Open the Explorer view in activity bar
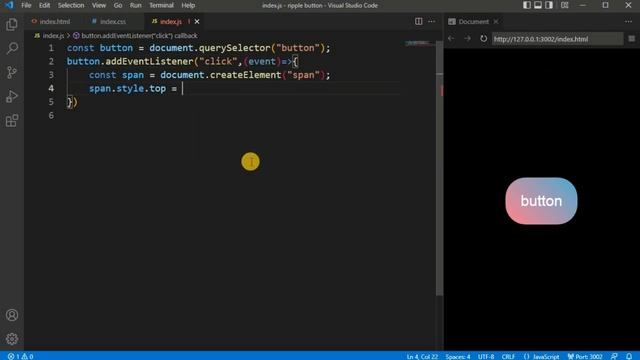Image resolution: width=640 pixels, height=360 pixels. click(x=12, y=24)
